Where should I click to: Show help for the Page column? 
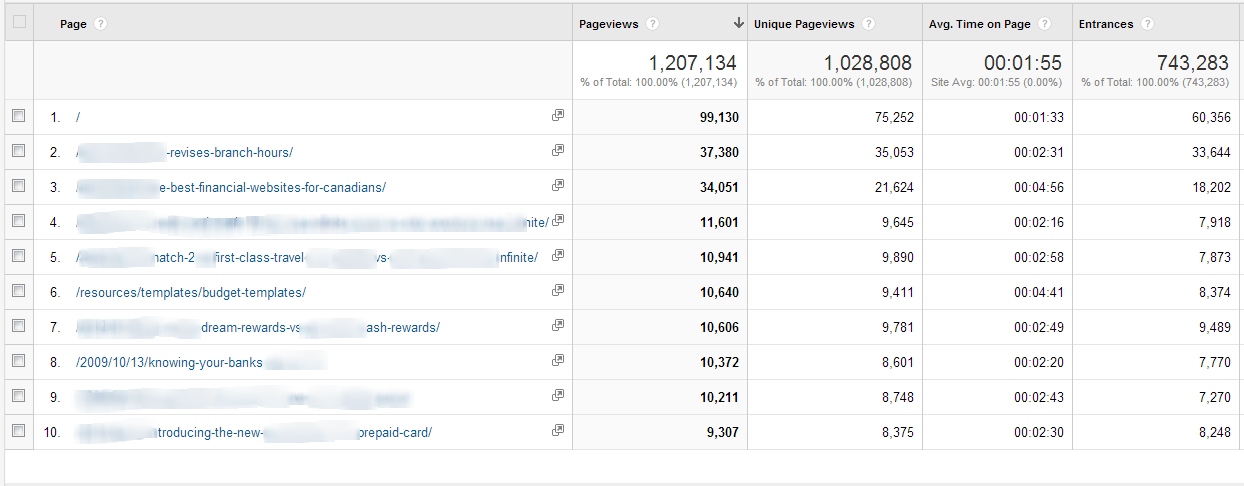(101, 24)
